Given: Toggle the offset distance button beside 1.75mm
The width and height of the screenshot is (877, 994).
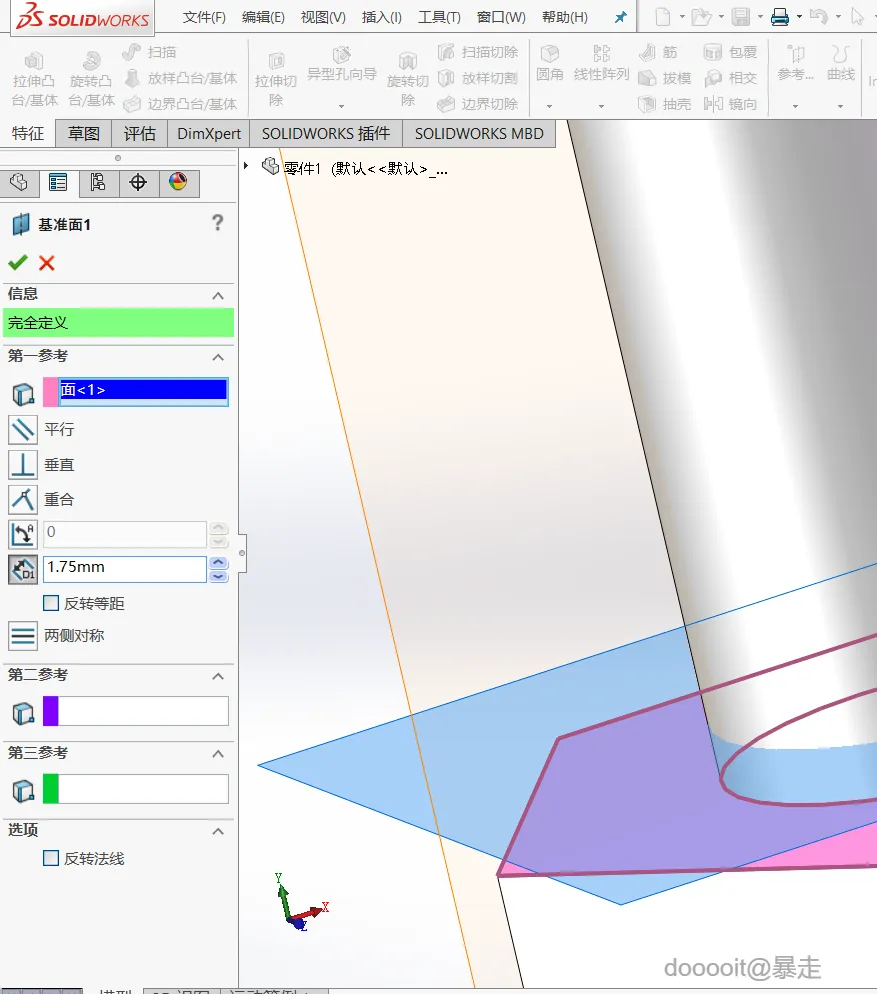Looking at the screenshot, I should 23,569.
